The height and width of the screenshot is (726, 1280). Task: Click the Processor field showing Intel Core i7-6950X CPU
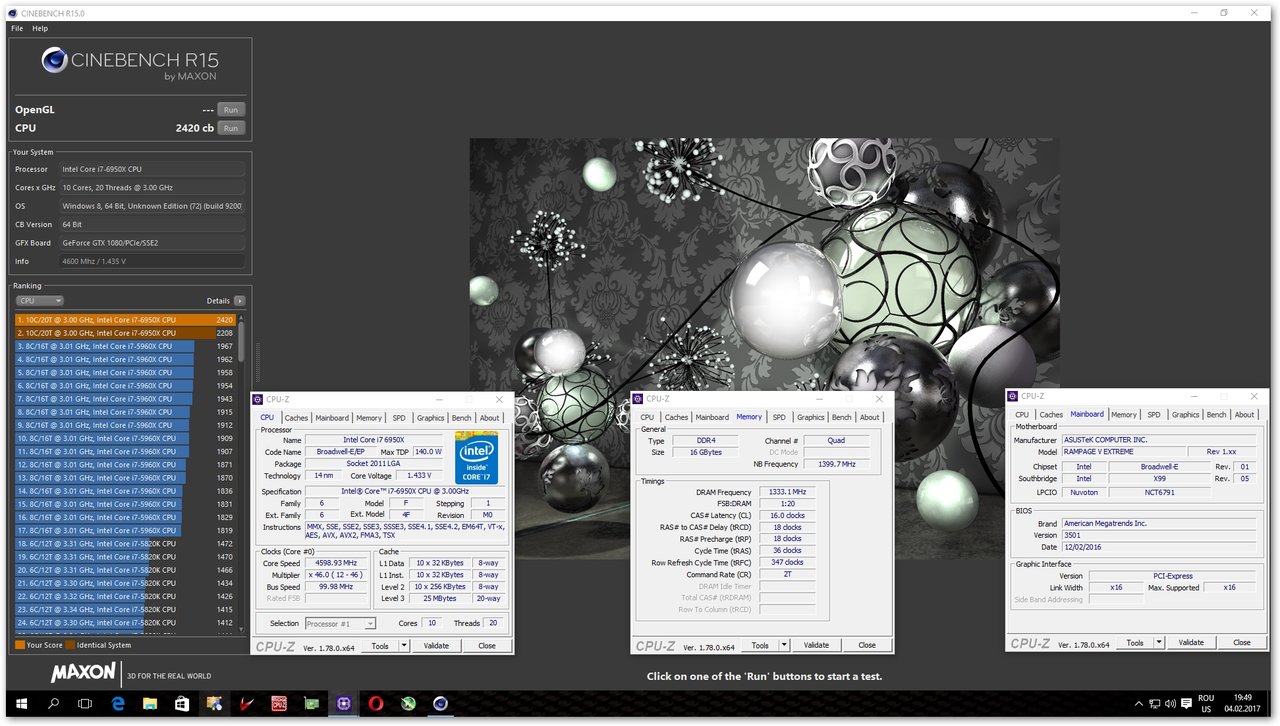152,169
